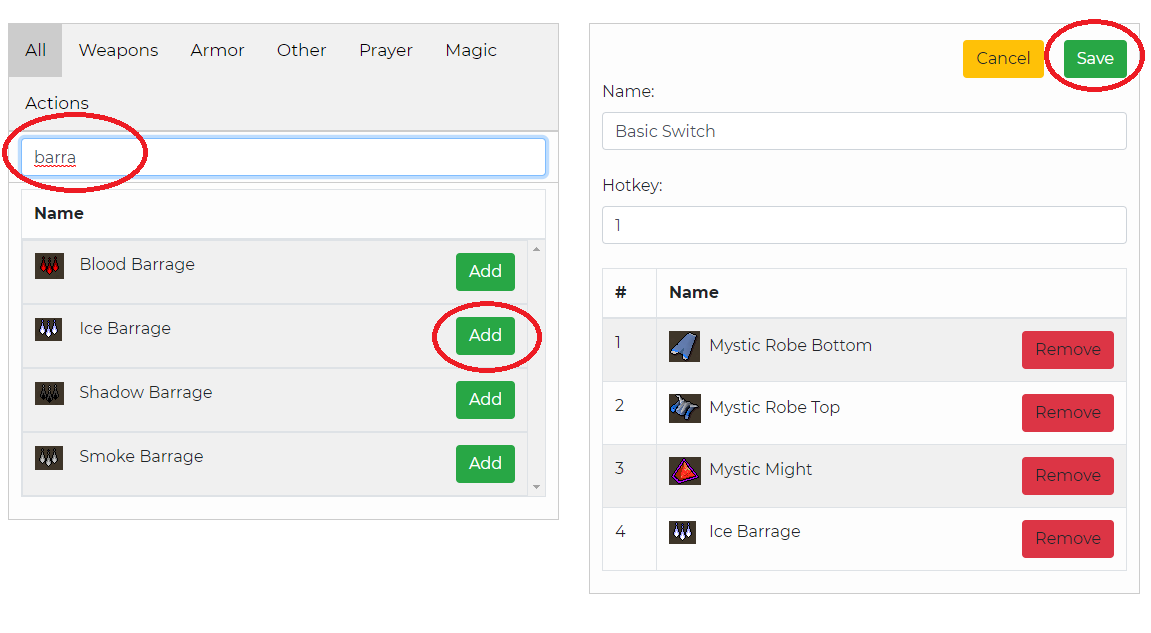
Task: Switch to the Weapons tab
Action: (x=118, y=50)
